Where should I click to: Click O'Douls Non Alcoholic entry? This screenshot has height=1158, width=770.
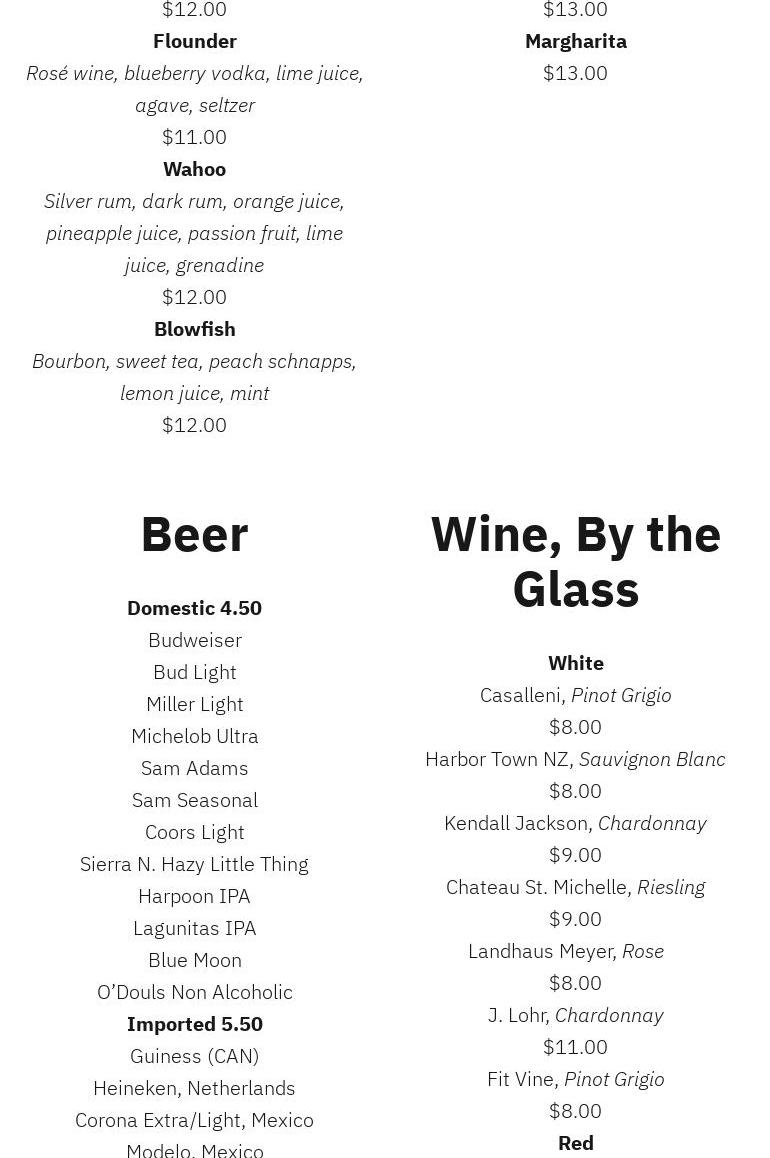(195, 992)
